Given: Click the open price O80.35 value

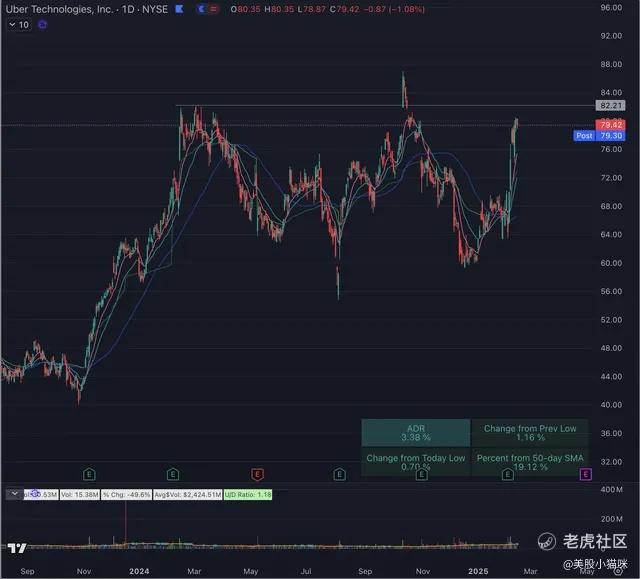Looking at the screenshot, I should click(245, 9).
